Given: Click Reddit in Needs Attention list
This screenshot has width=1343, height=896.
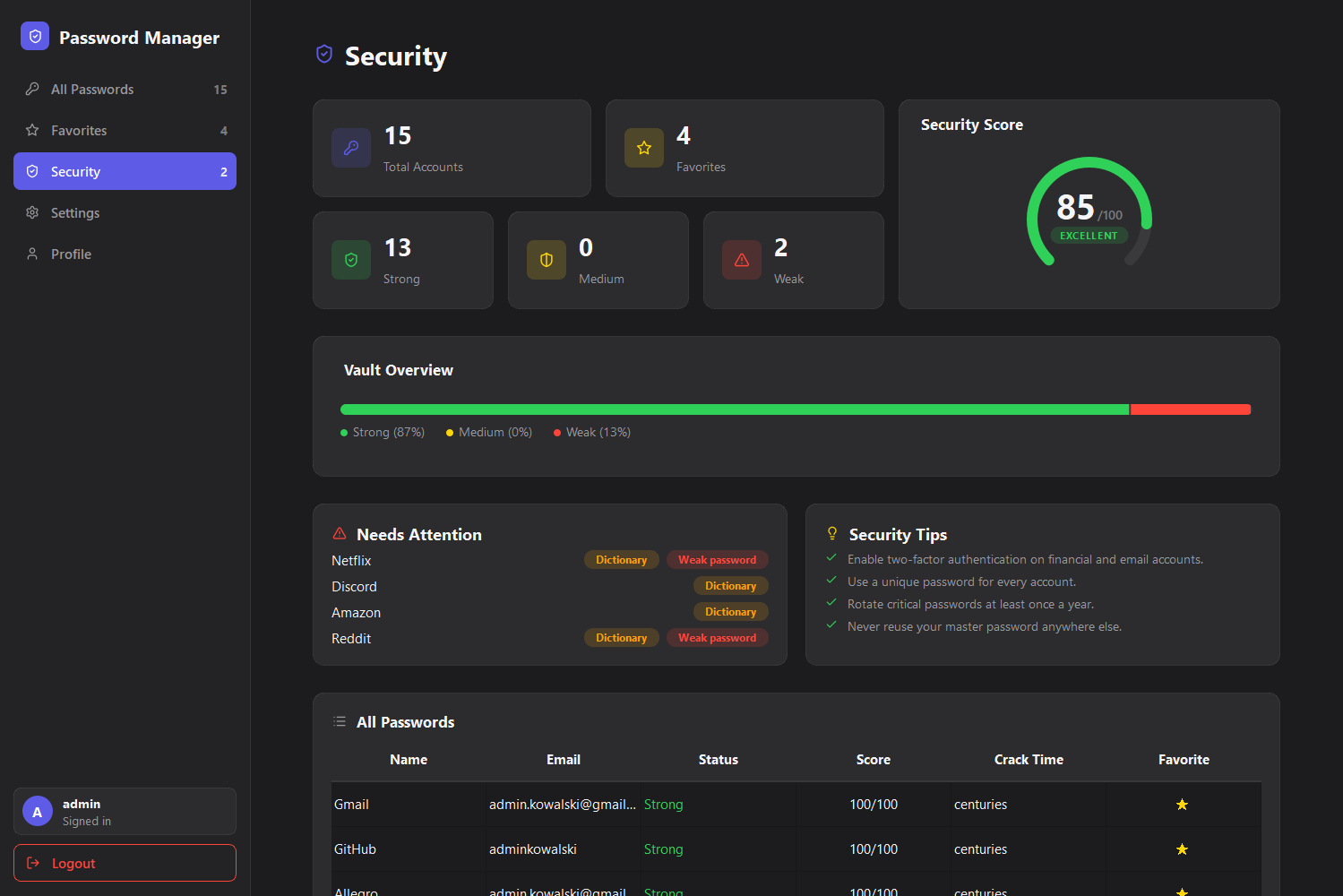Looking at the screenshot, I should (351, 638).
